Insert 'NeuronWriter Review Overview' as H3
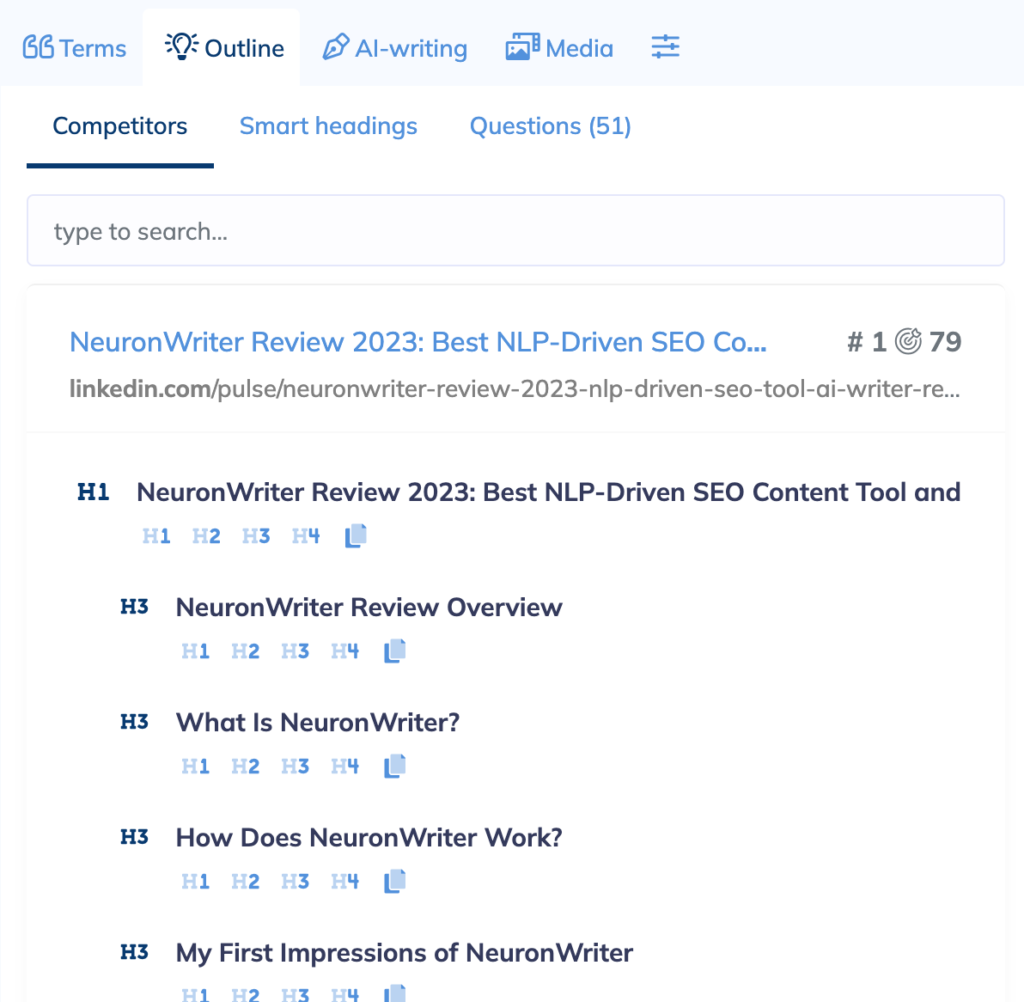 point(295,651)
